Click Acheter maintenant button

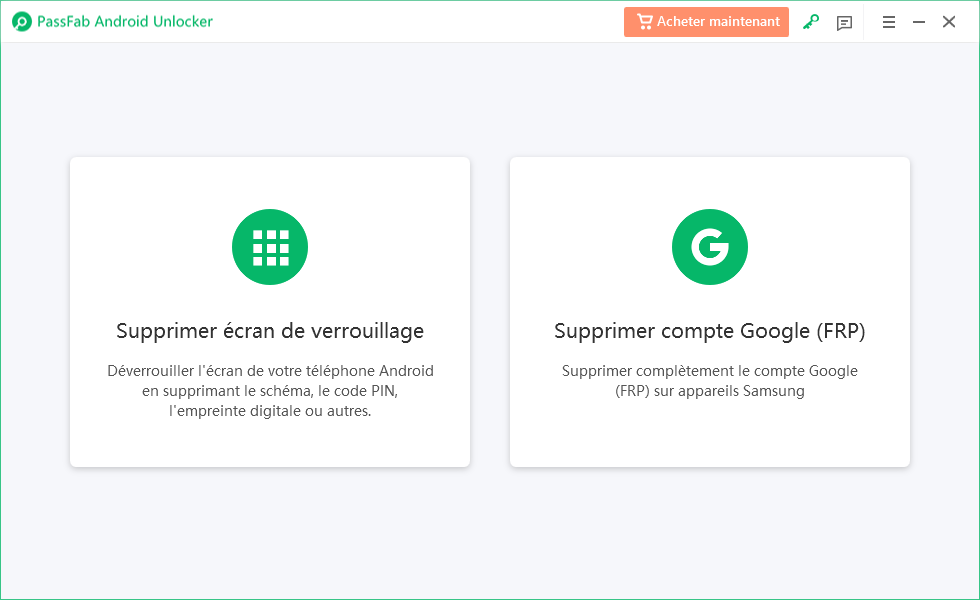[x=706, y=22]
